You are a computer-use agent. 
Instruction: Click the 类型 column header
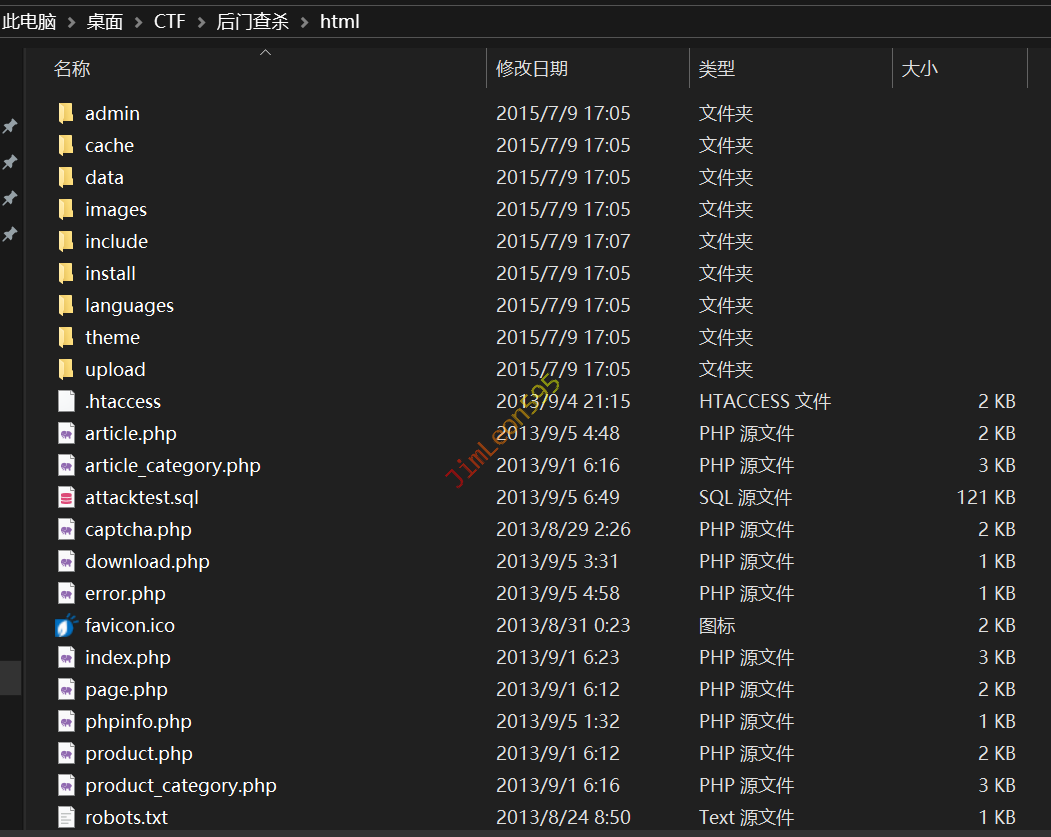coord(716,69)
